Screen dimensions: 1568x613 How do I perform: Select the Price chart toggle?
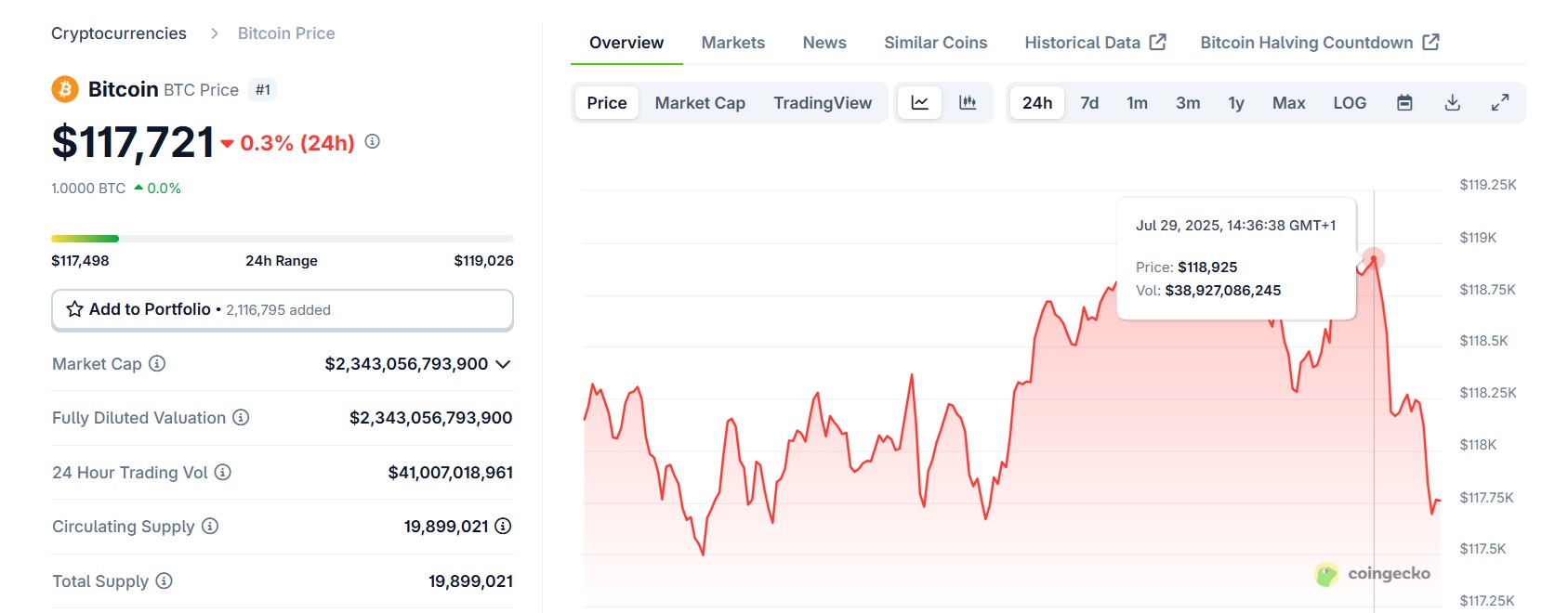tap(606, 102)
